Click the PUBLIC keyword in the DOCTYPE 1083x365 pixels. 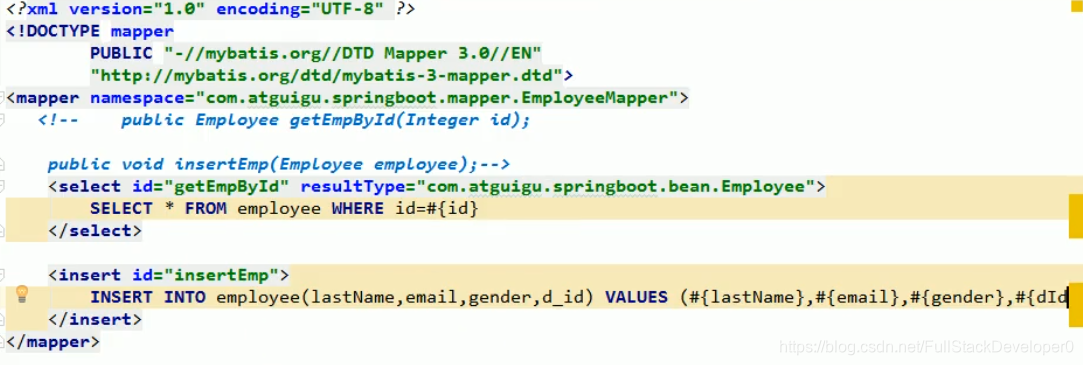(121, 53)
